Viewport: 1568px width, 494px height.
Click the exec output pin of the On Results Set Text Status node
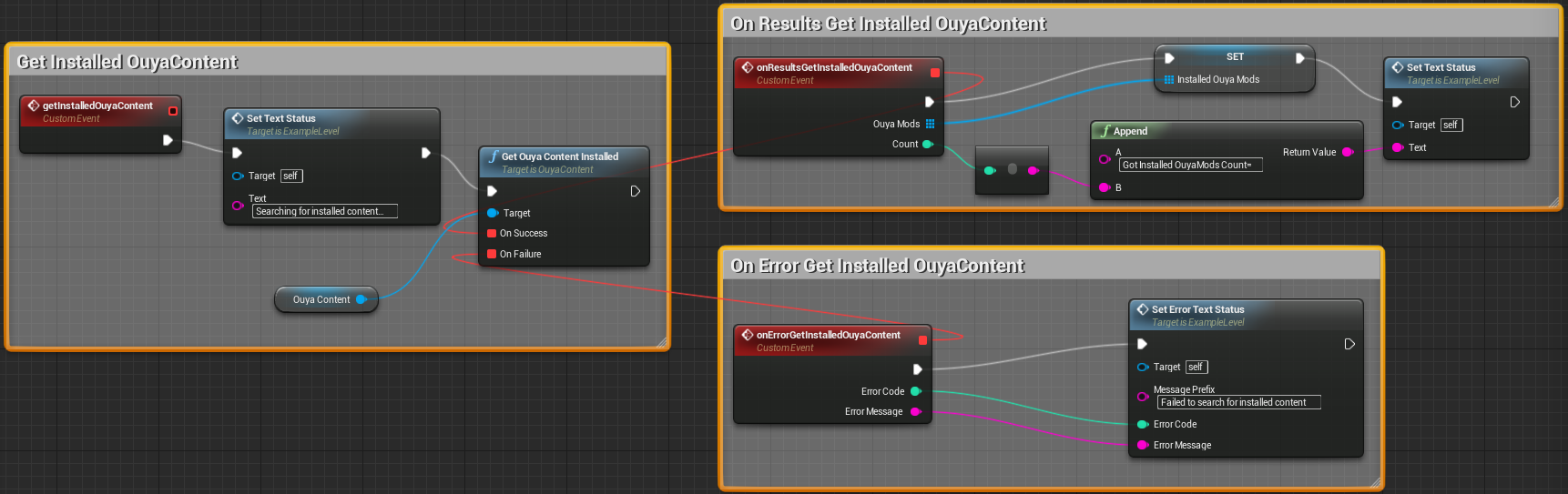tap(1515, 102)
